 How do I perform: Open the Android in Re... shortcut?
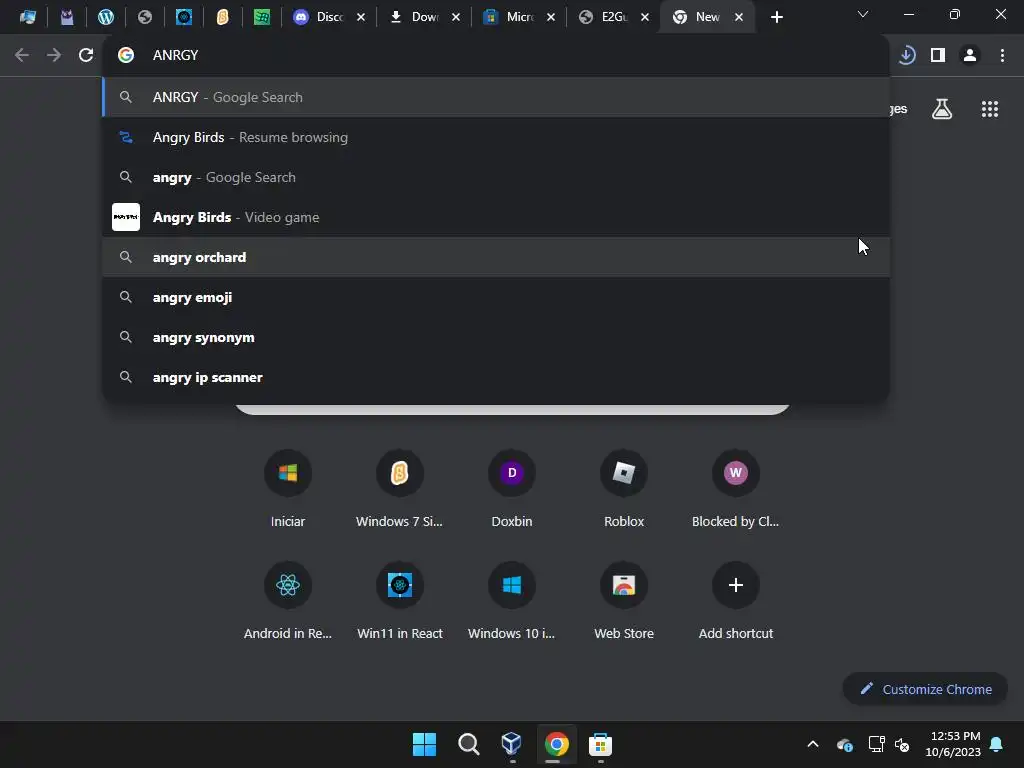[x=288, y=600]
